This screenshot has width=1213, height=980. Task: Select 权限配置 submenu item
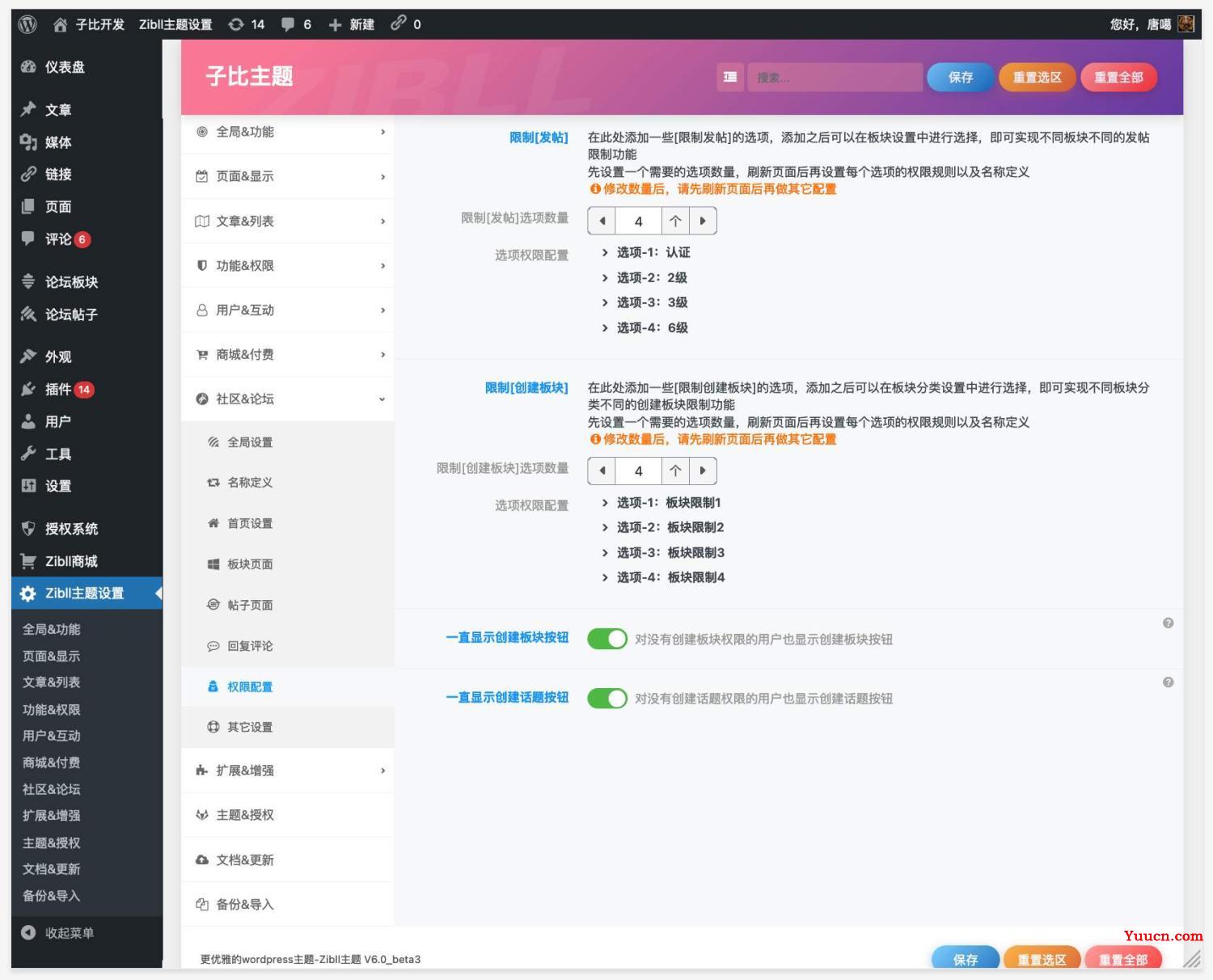click(288, 686)
